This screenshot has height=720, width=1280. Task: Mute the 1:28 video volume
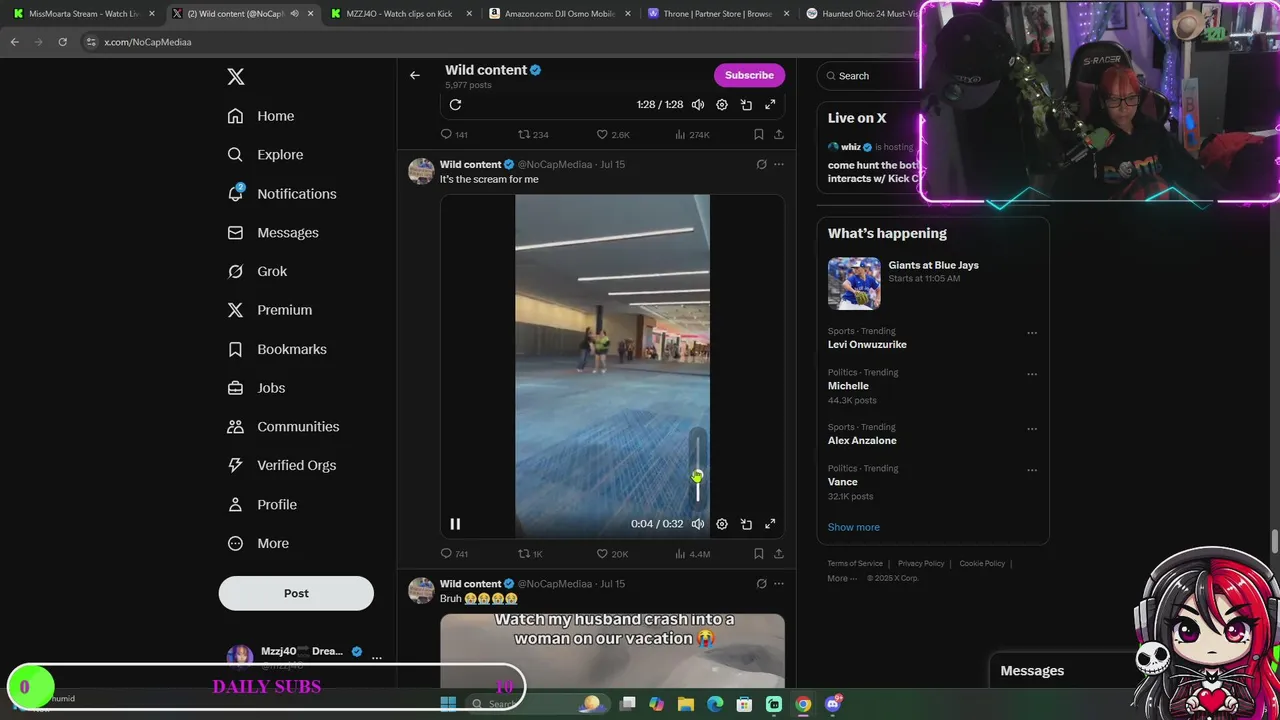click(x=698, y=105)
